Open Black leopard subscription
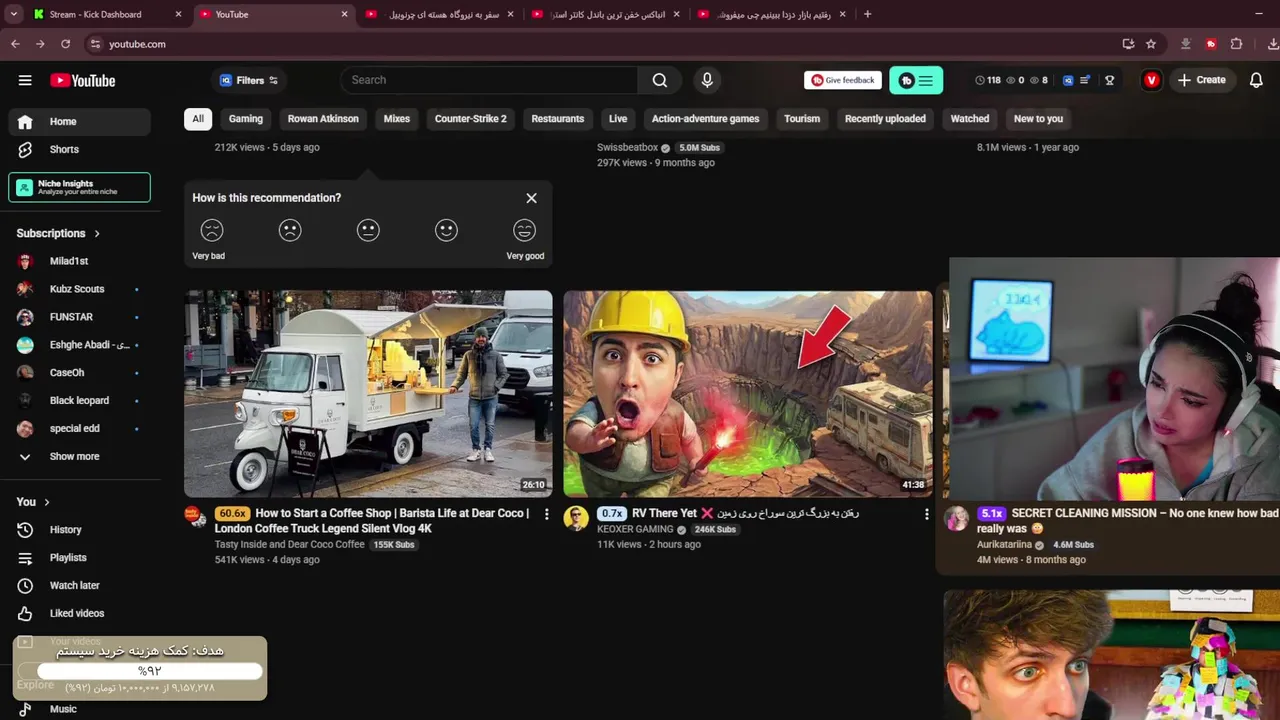This screenshot has height=720, width=1280. point(80,400)
